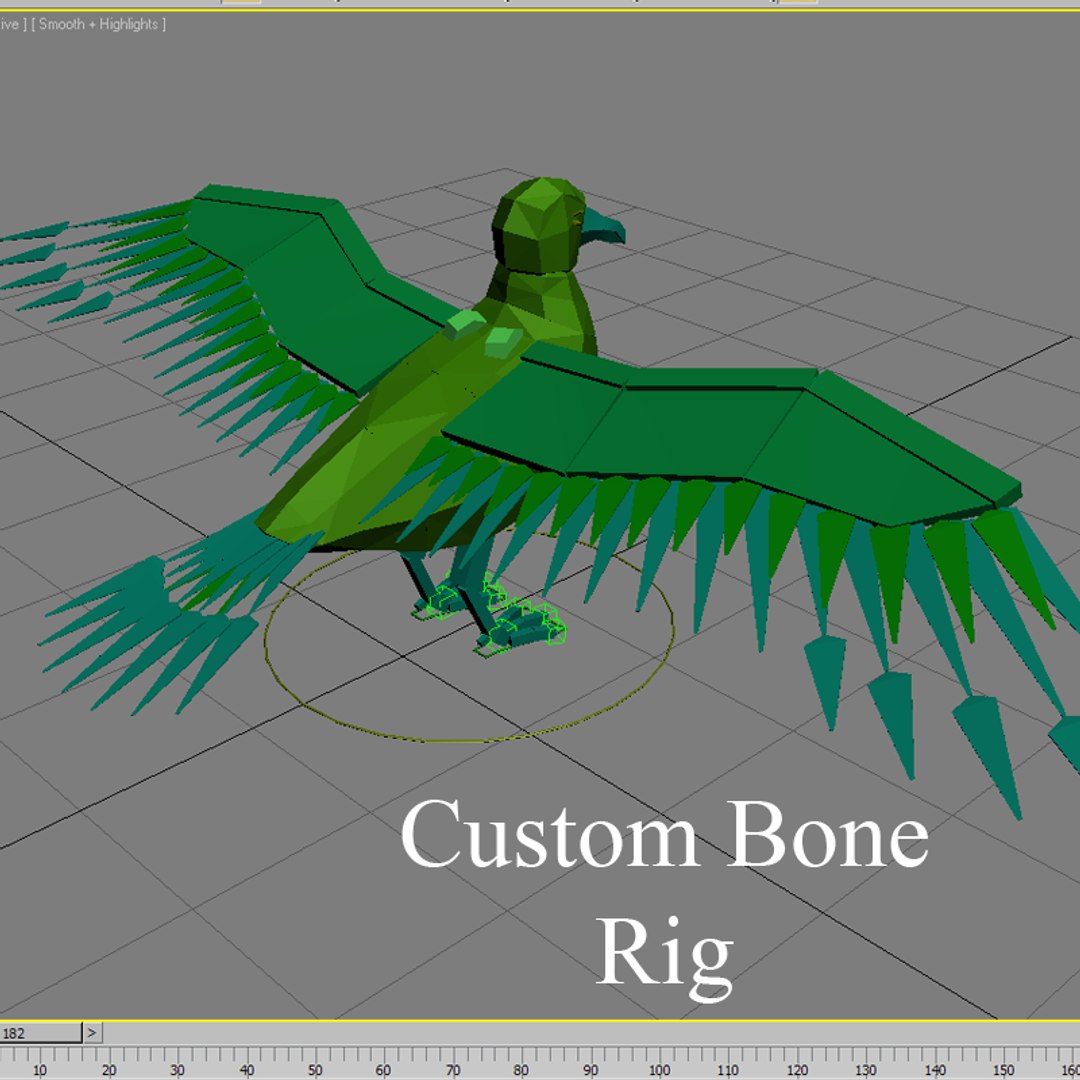Click frame 20 on the timeline ruler

(109, 1070)
